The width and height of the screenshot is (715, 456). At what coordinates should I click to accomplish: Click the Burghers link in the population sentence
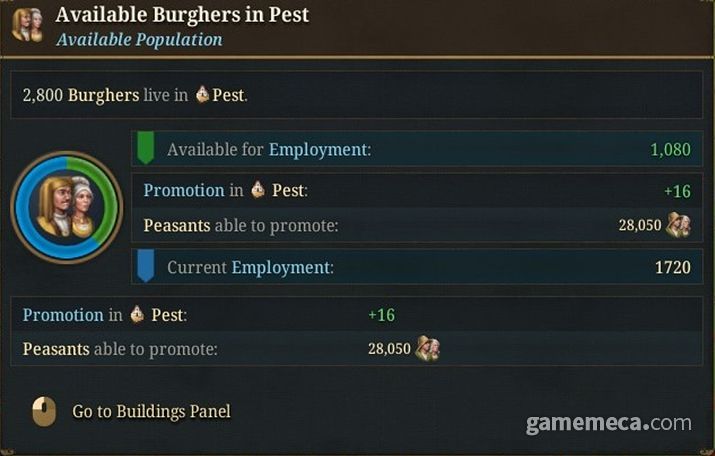pos(103,96)
